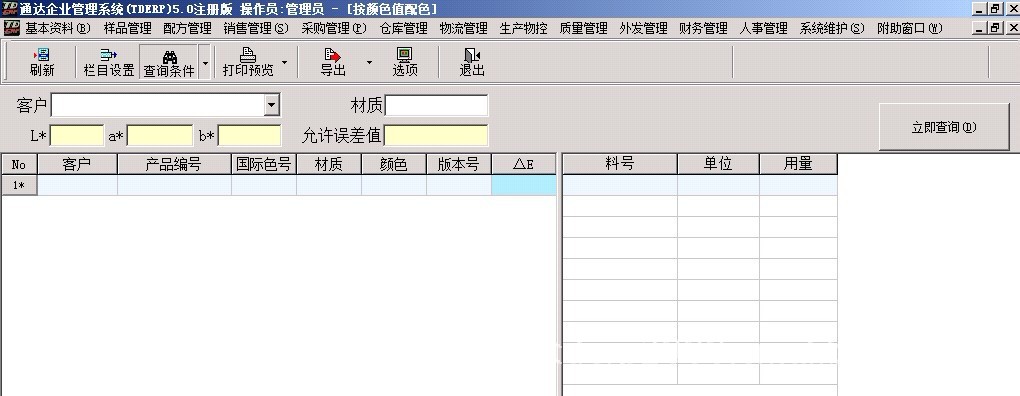The height and width of the screenshot is (396, 1020).
Task: Click the 退出 exit door icon
Action: pos(472,55)
